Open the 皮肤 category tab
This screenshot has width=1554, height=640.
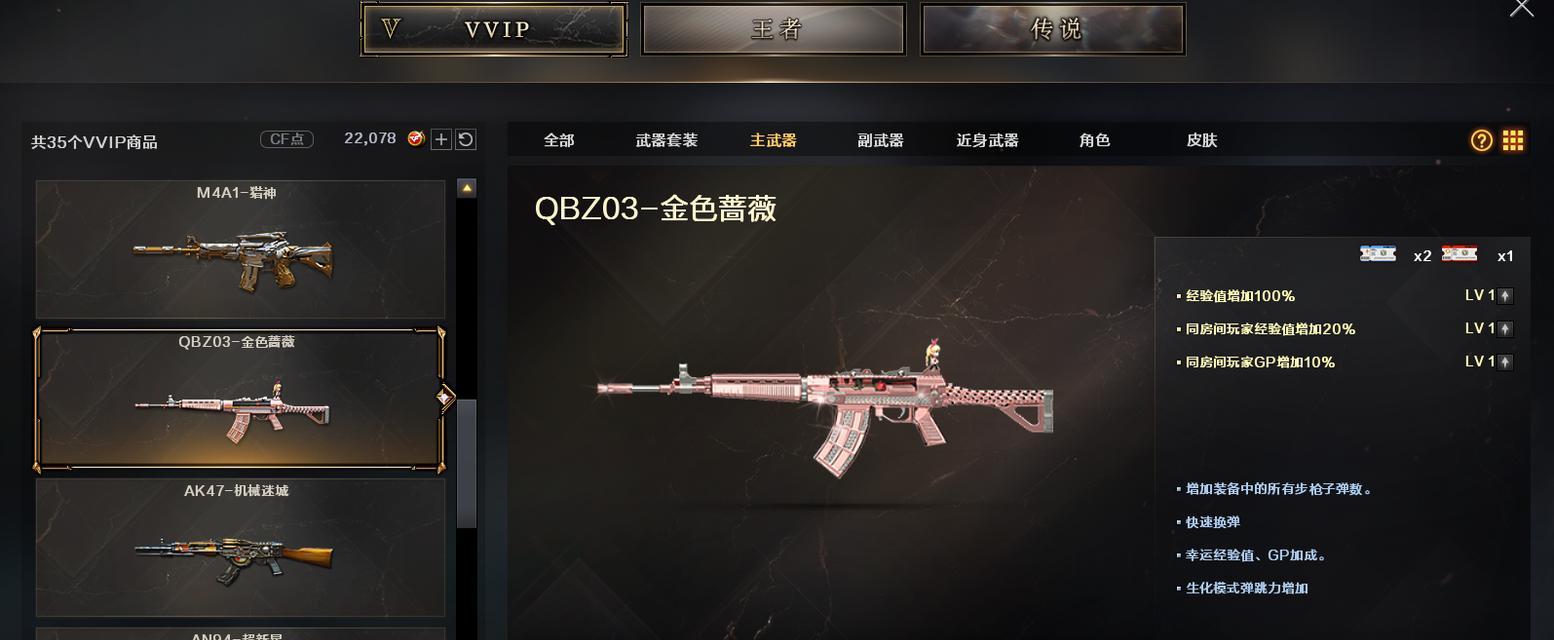tap(1202, 141)
